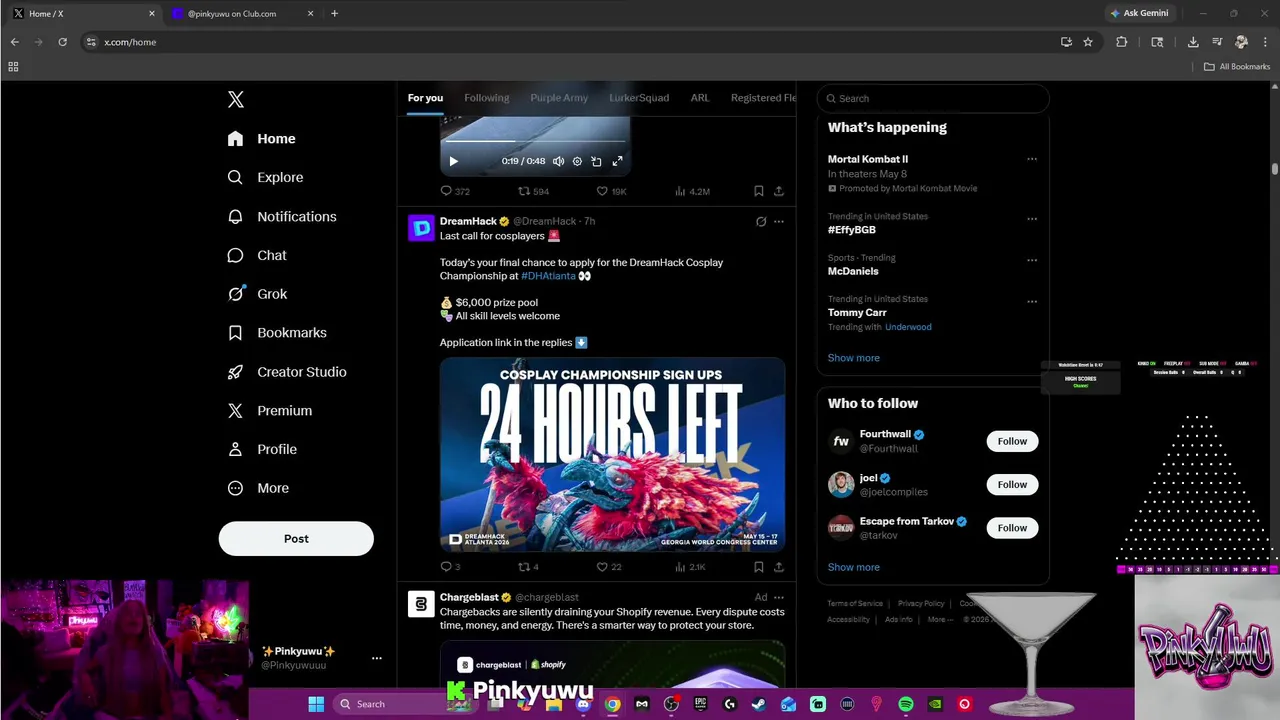The image size is (1280, 720).
Task: Switch to Following tab
Action: coord(487,98)
